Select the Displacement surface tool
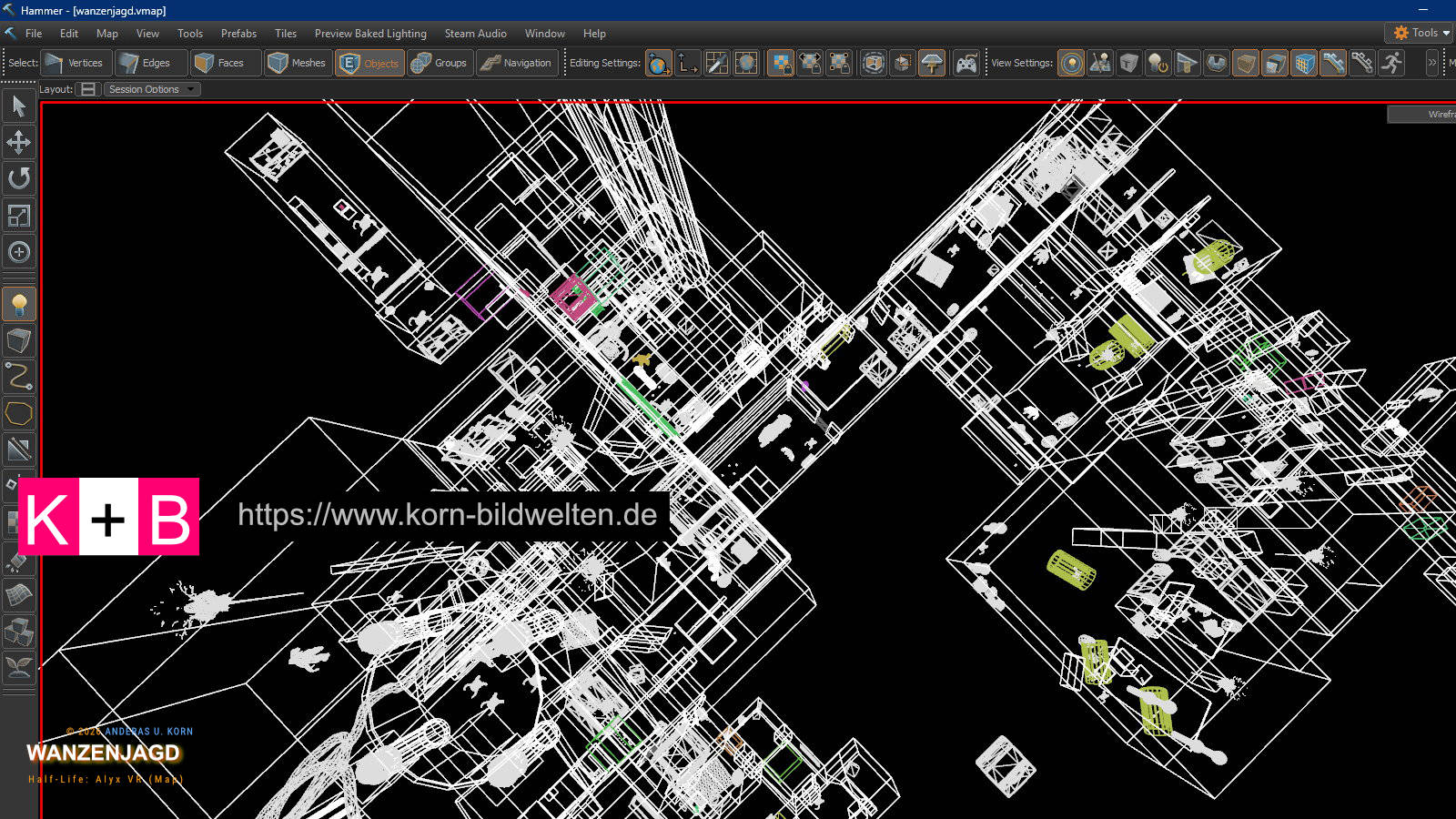This screenshot has width=1456, height=819. pyautogui.click(x=18, y=596)
